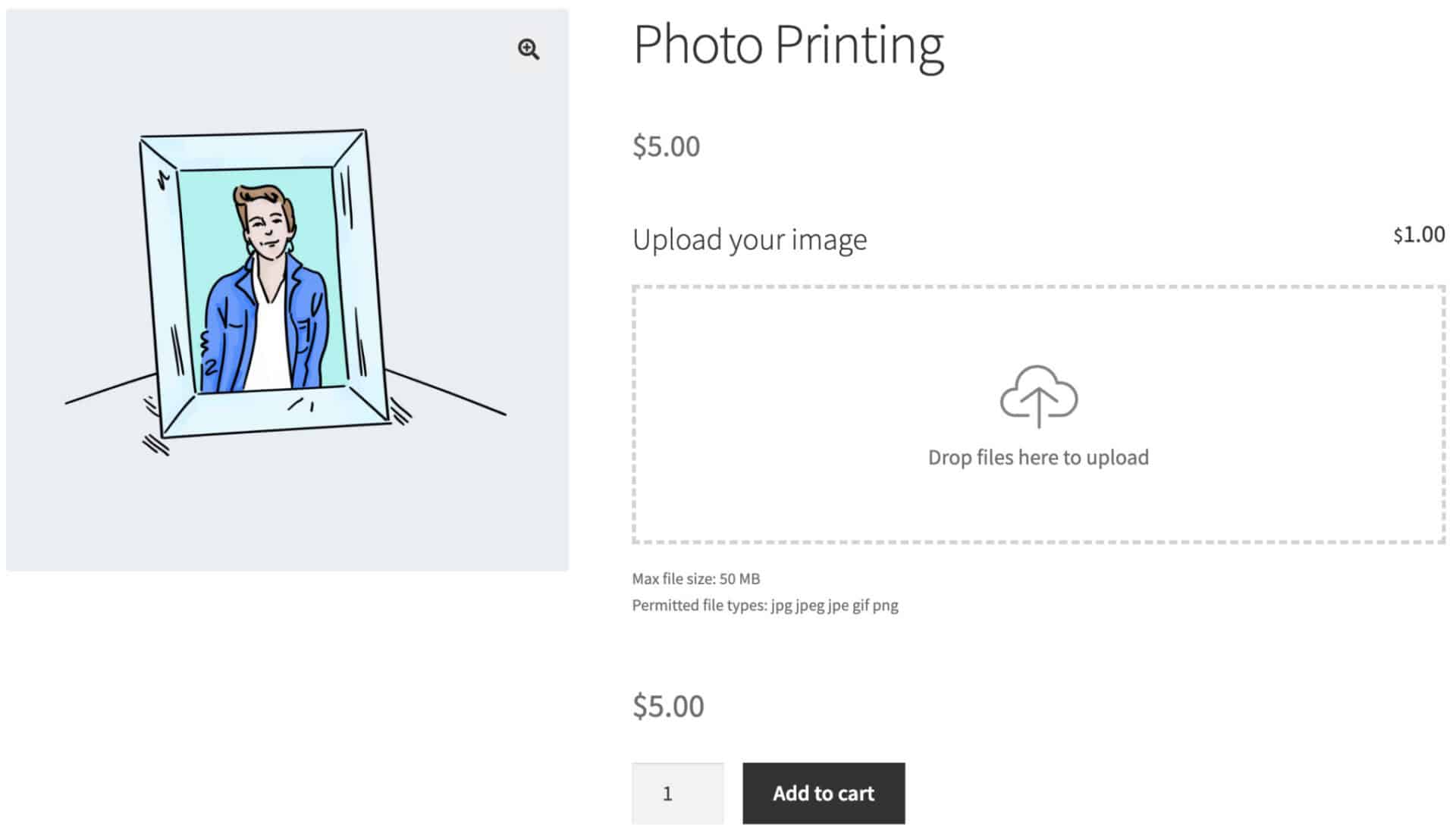Focus the quantity input field
The width and height of the screenshot is (1456, 833).
point(677,793)
